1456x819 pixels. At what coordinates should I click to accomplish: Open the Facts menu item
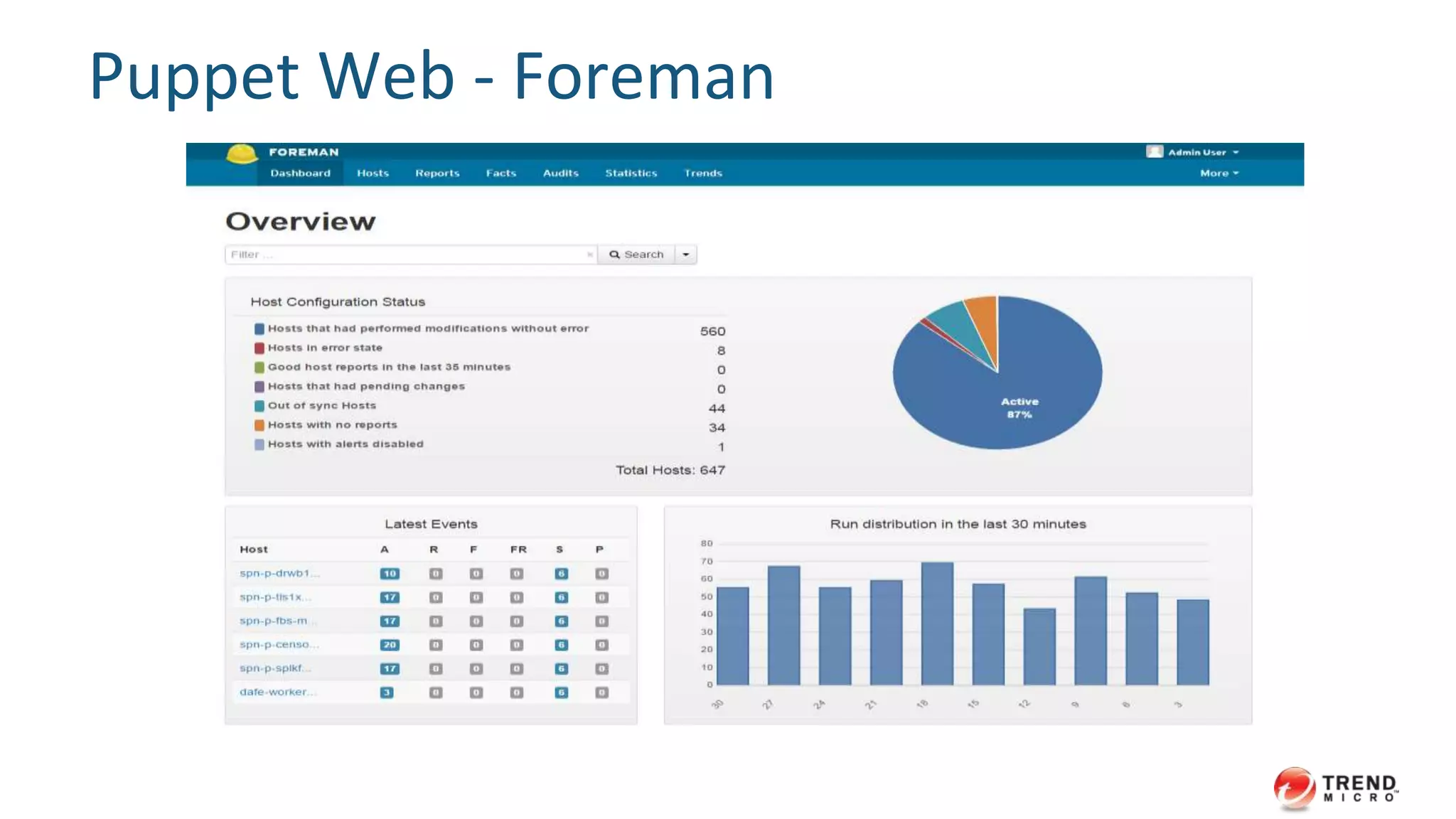pyautogui.click(x=501, y=173)
